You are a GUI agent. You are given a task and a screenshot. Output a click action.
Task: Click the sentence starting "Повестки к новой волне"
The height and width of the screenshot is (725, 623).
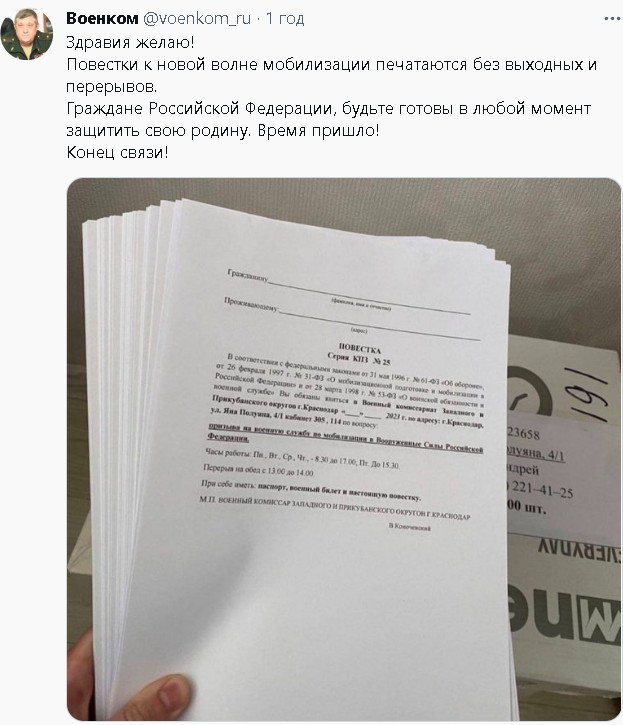[x=332, y=75]
